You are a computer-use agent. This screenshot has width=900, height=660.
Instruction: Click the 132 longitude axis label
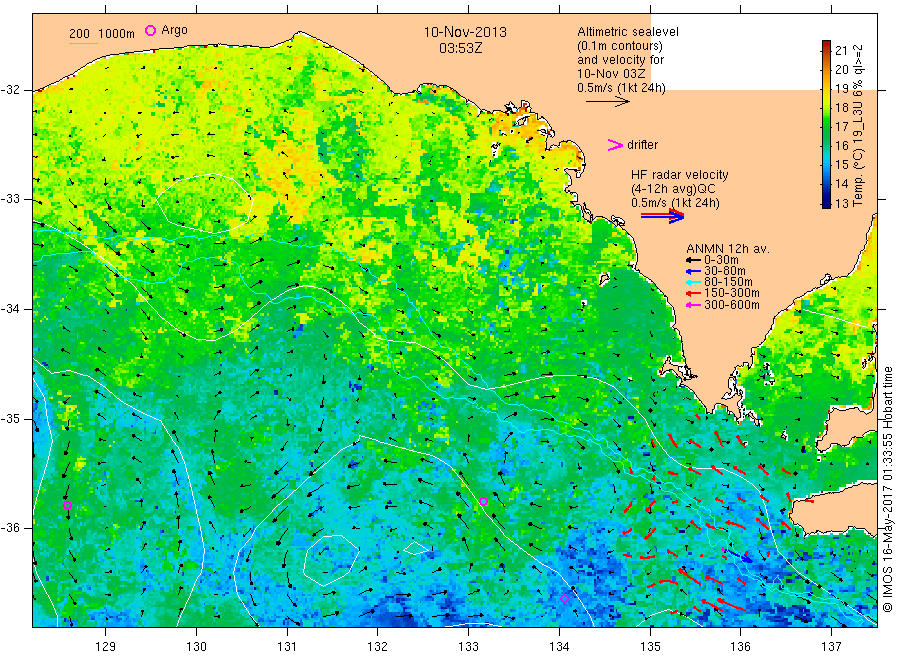pos(378,647)
